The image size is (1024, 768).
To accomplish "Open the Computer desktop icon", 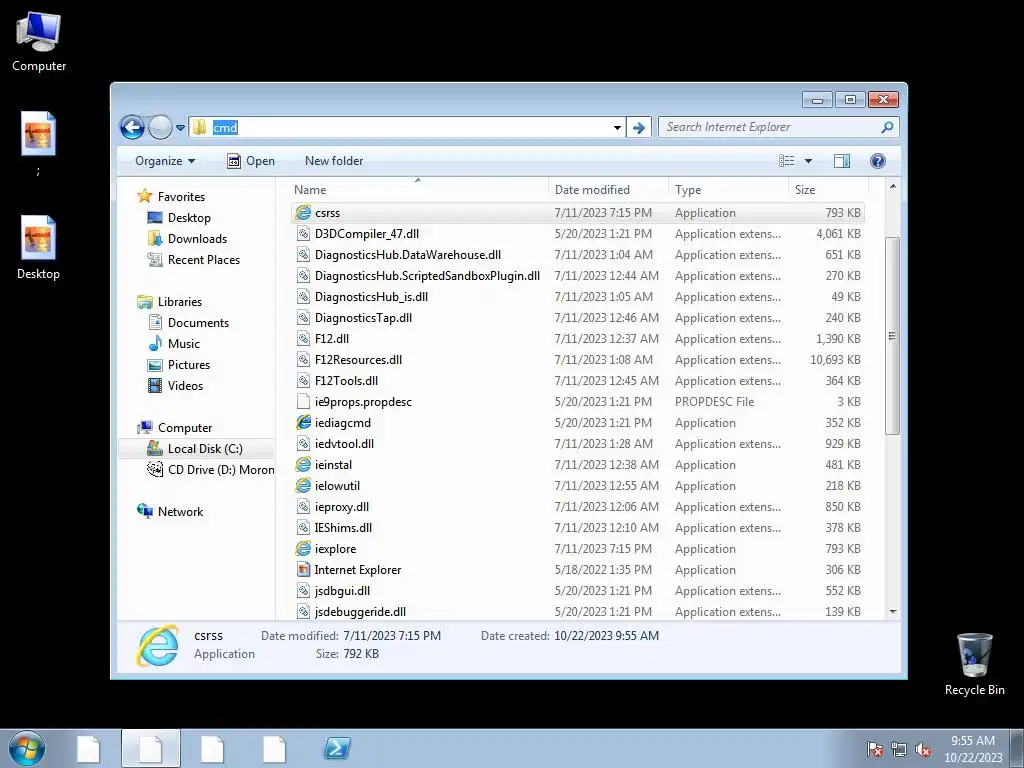I will click(39, 42).
